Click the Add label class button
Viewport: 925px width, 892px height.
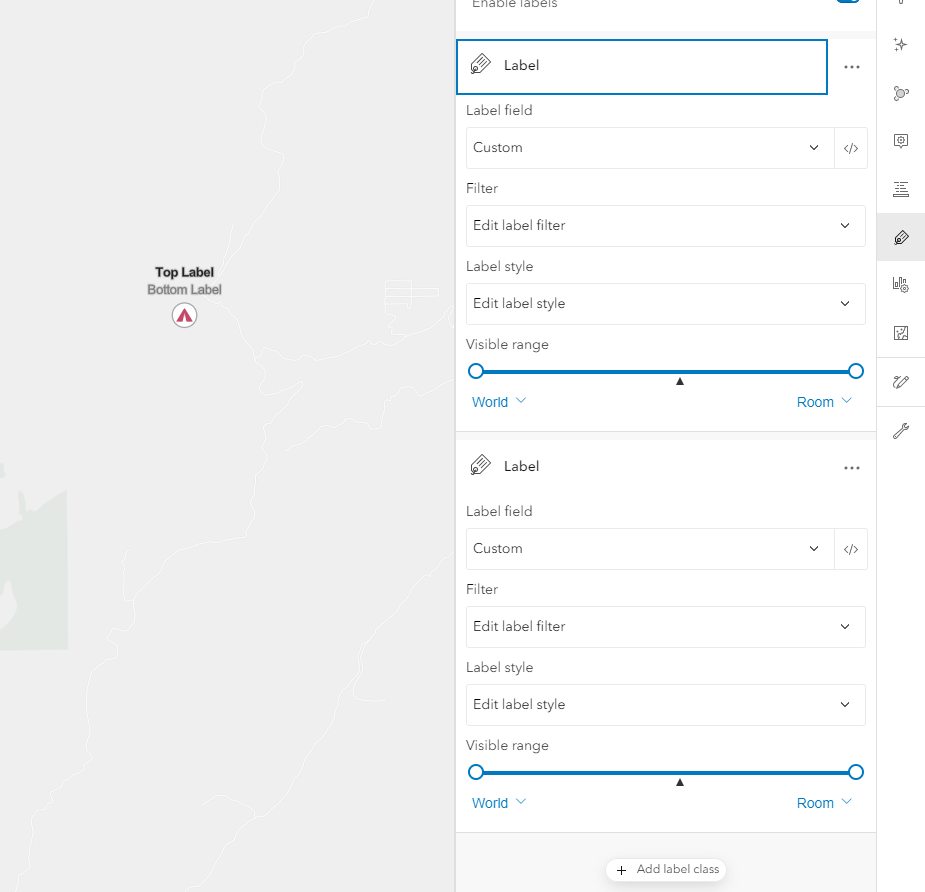665,869
